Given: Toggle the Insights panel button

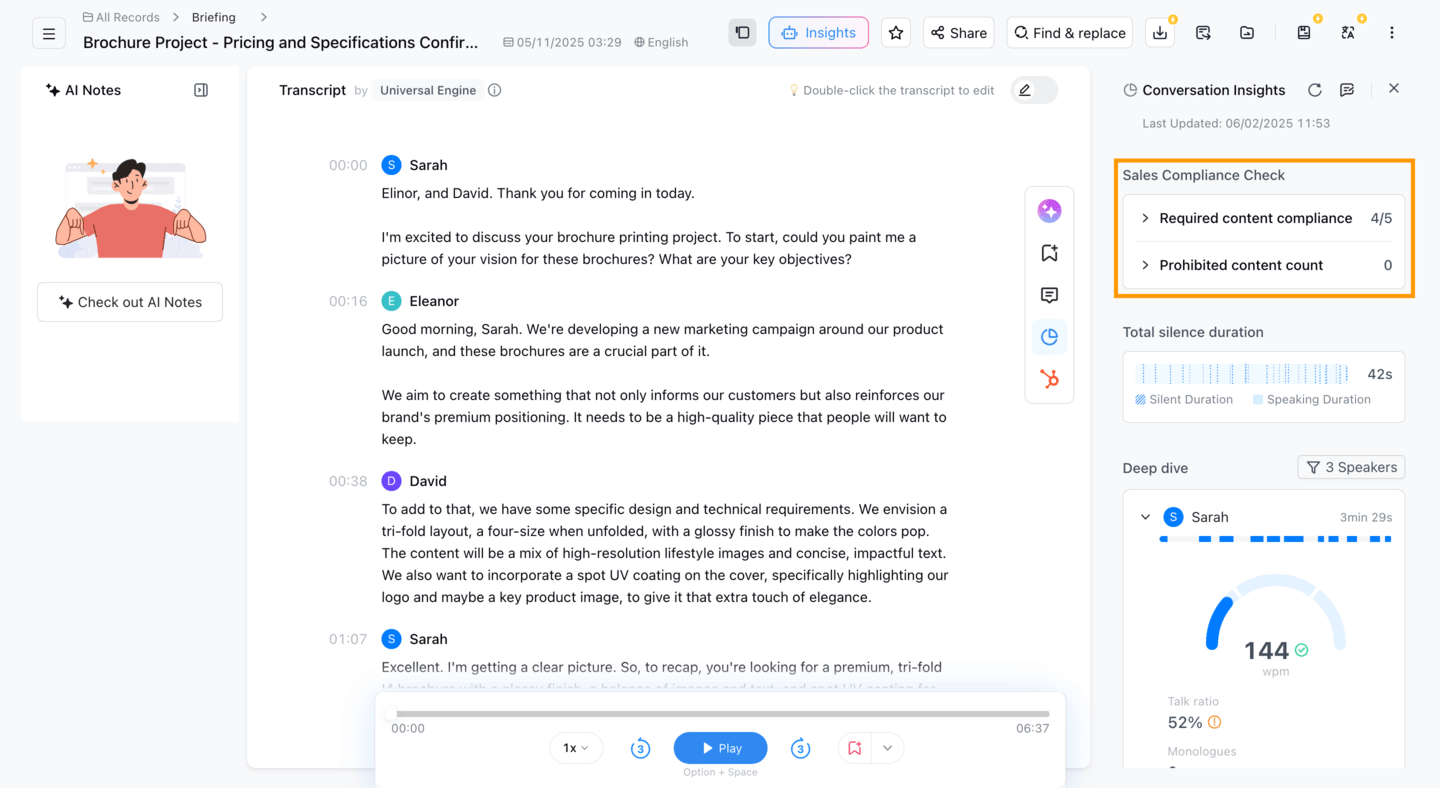Looking at the screenshot, I should [818, 33].
